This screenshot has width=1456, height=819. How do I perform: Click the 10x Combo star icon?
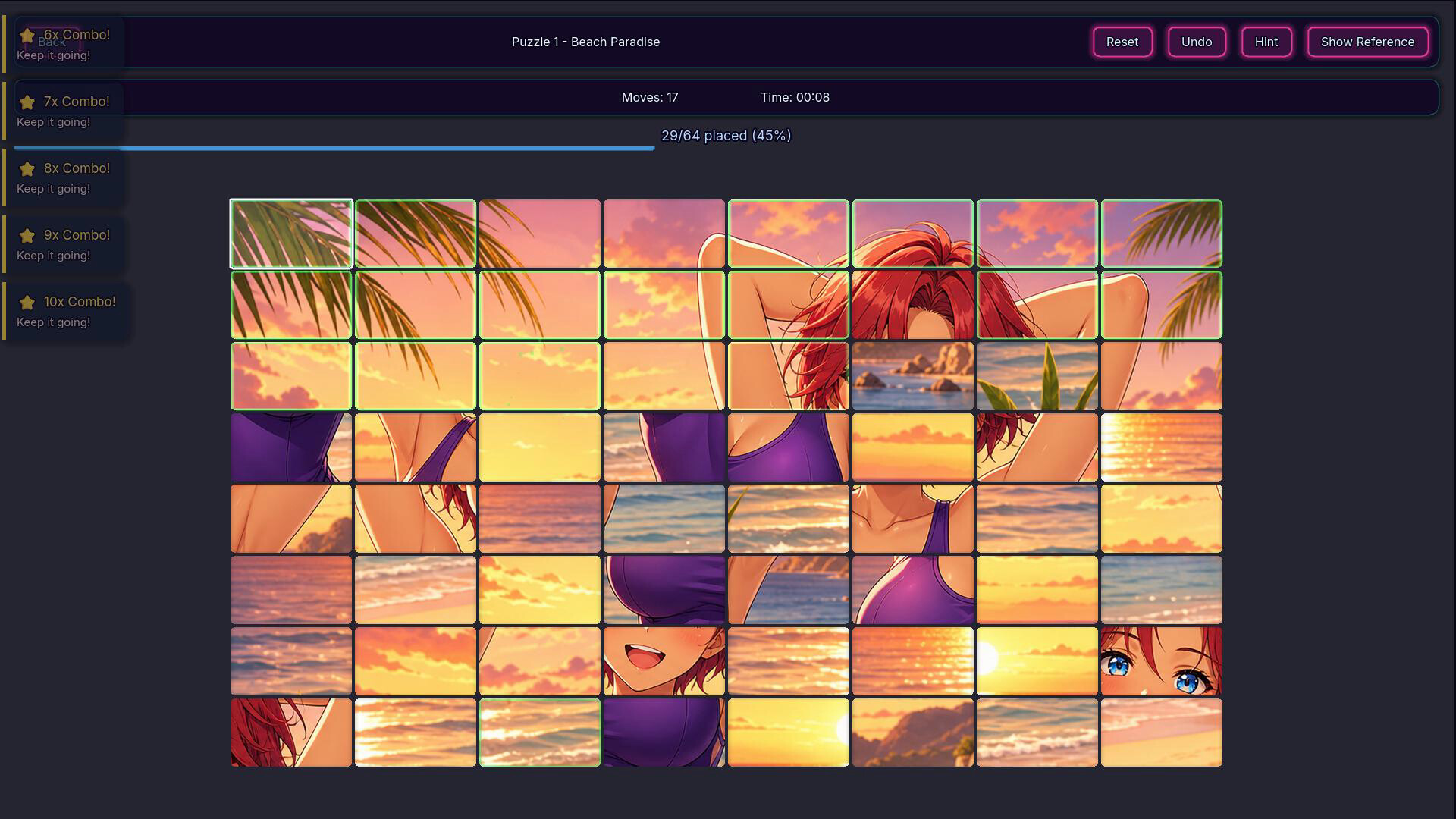tap(27, 303)
